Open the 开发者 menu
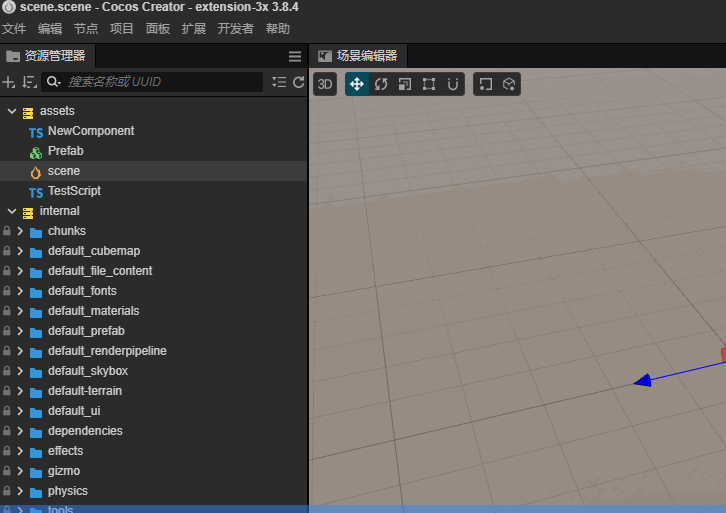Screen dimensions: 726x513 point(236,29)
